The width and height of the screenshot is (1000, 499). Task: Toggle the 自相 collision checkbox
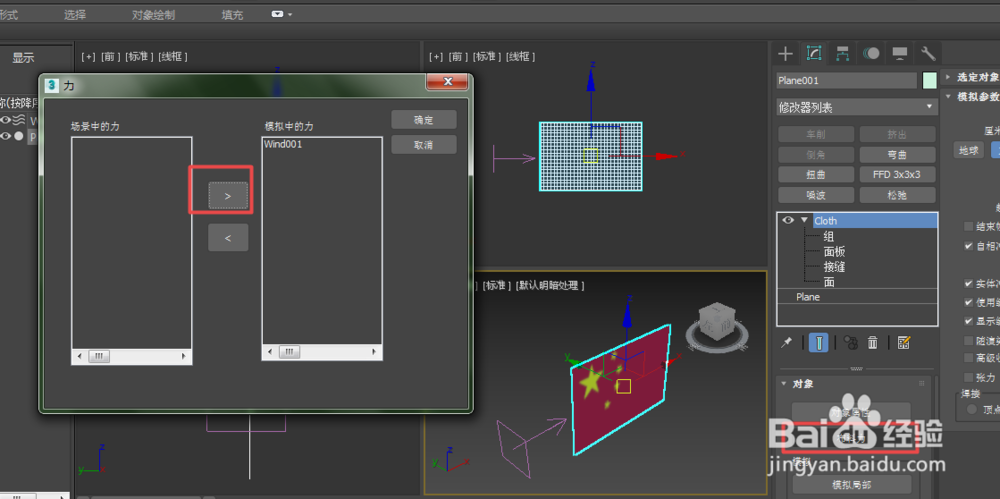coord(969,246)
